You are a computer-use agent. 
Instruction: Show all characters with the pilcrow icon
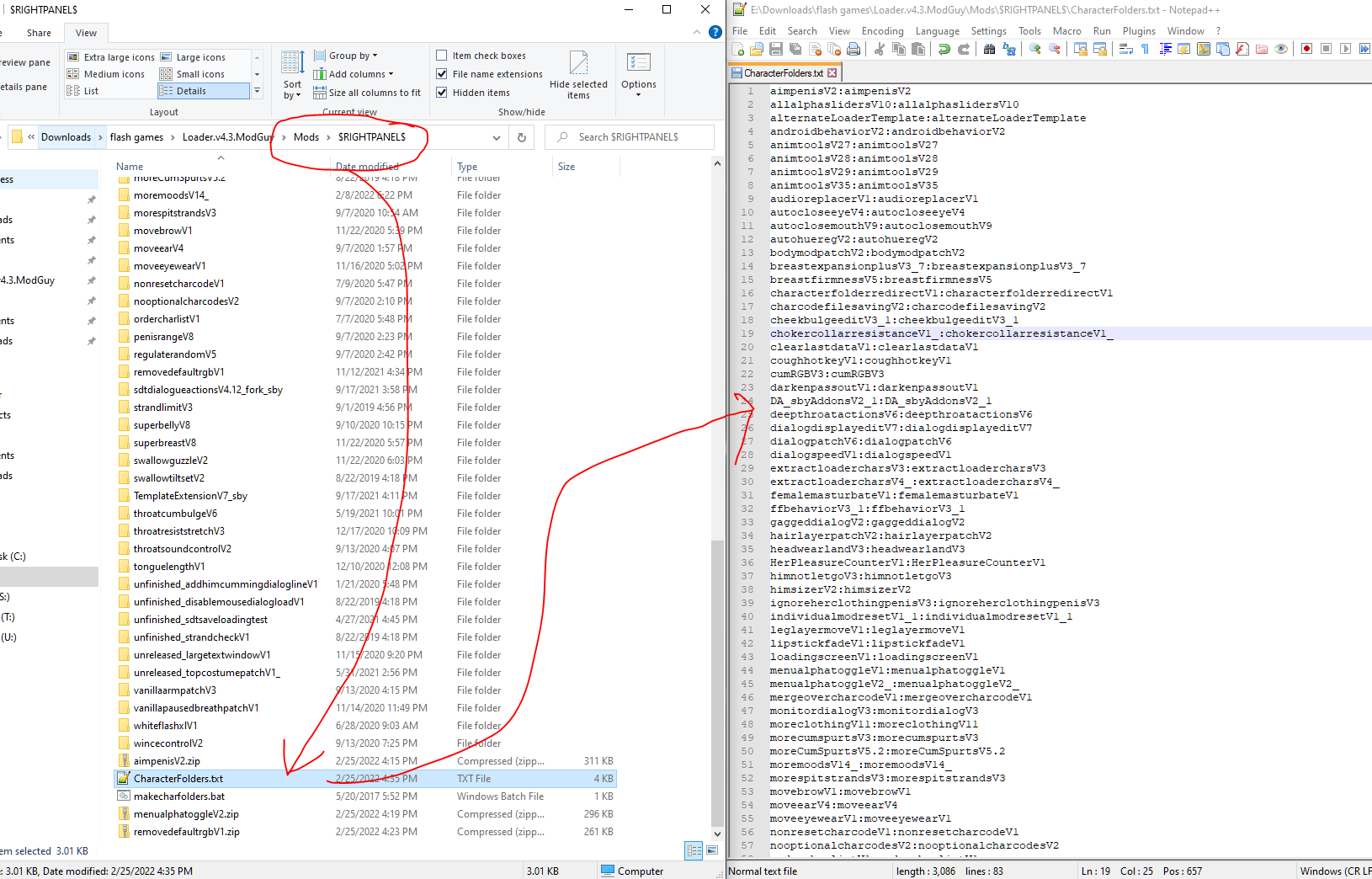[1146, 49]
